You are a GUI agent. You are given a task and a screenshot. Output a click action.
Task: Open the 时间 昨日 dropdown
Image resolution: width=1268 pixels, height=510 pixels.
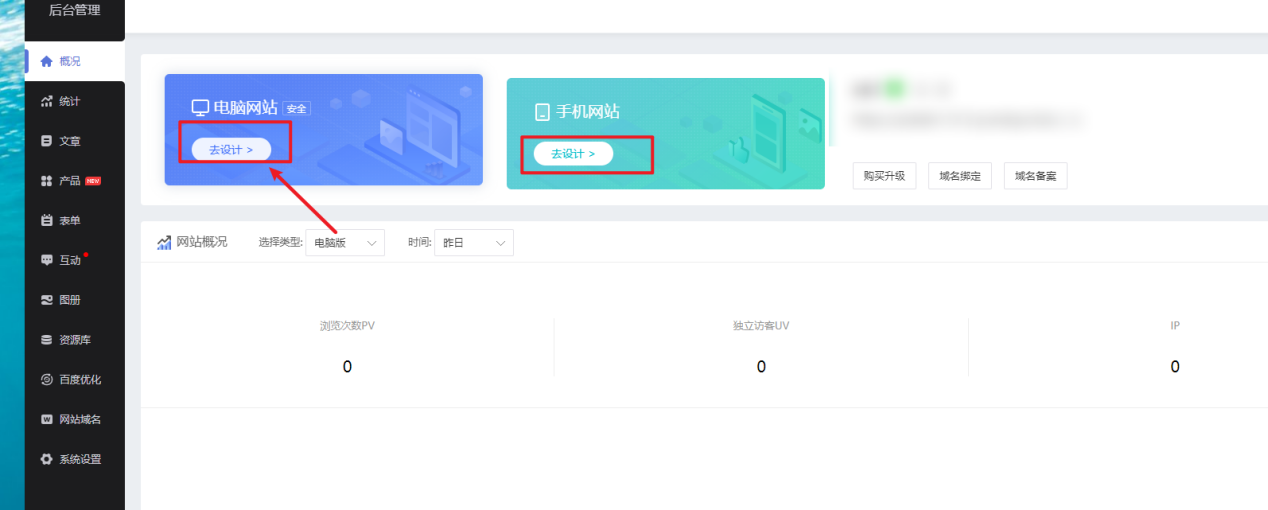coord(474,242)
